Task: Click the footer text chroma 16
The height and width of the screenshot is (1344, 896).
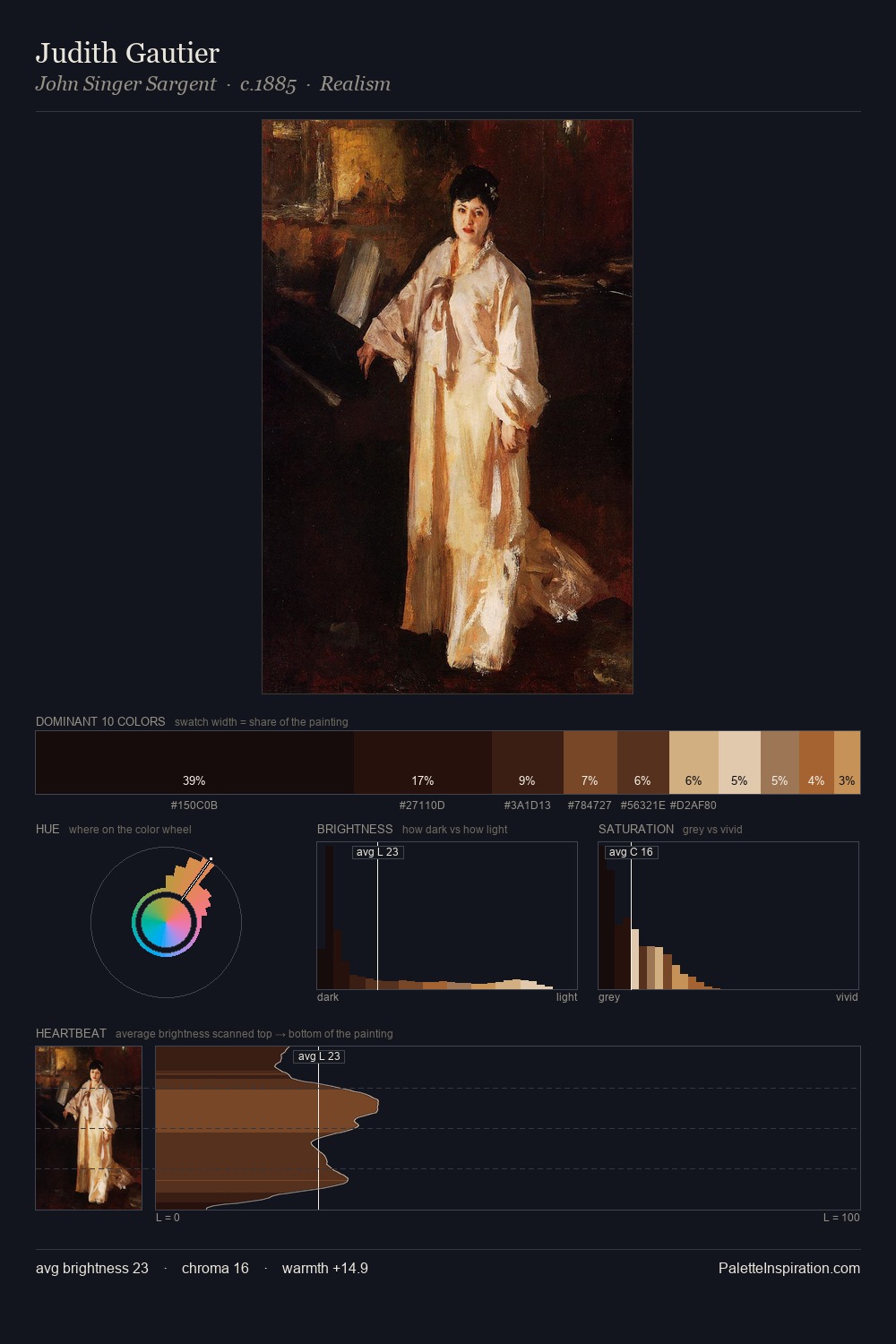Action: [x=215, y=1268]
